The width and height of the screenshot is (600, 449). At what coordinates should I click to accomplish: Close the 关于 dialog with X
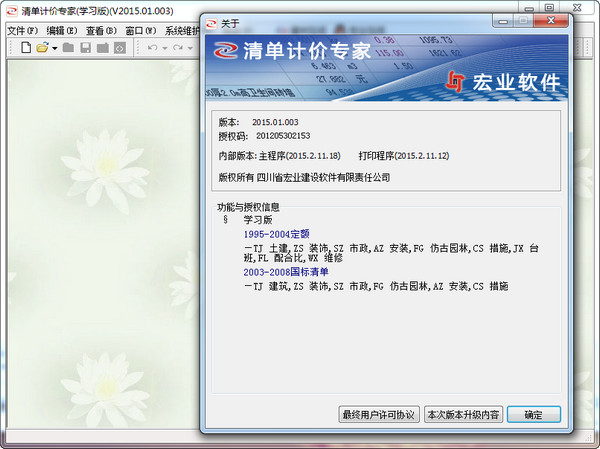551,20
